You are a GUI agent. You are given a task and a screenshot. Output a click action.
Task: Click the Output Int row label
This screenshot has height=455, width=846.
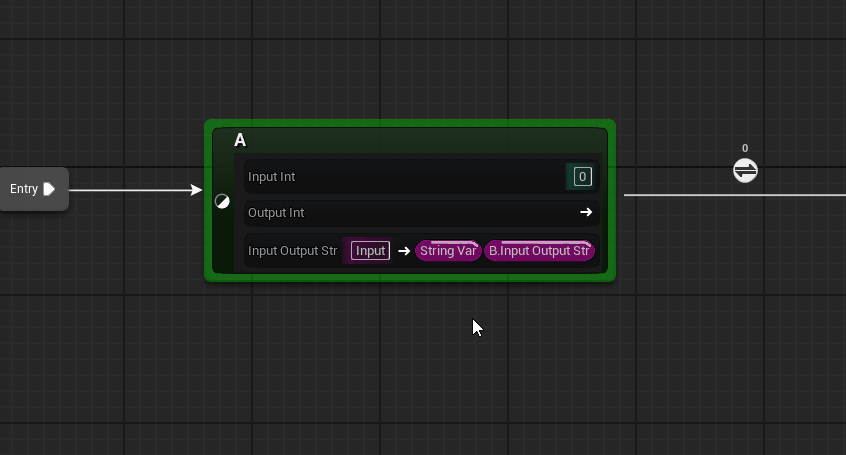click(276, 213)
